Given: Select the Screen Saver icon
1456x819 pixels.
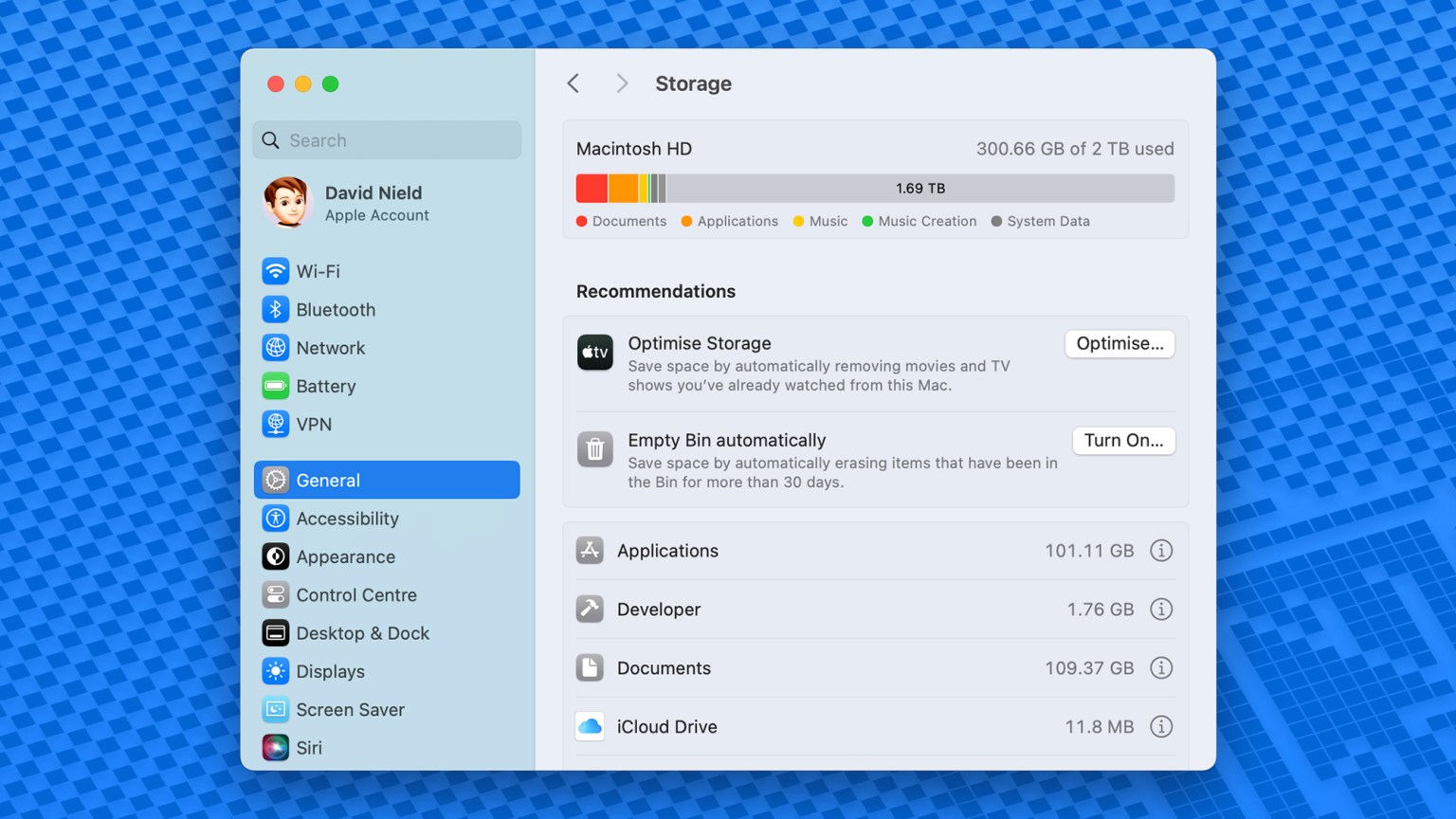Looking at the screenshot, I should coord(275,709).
